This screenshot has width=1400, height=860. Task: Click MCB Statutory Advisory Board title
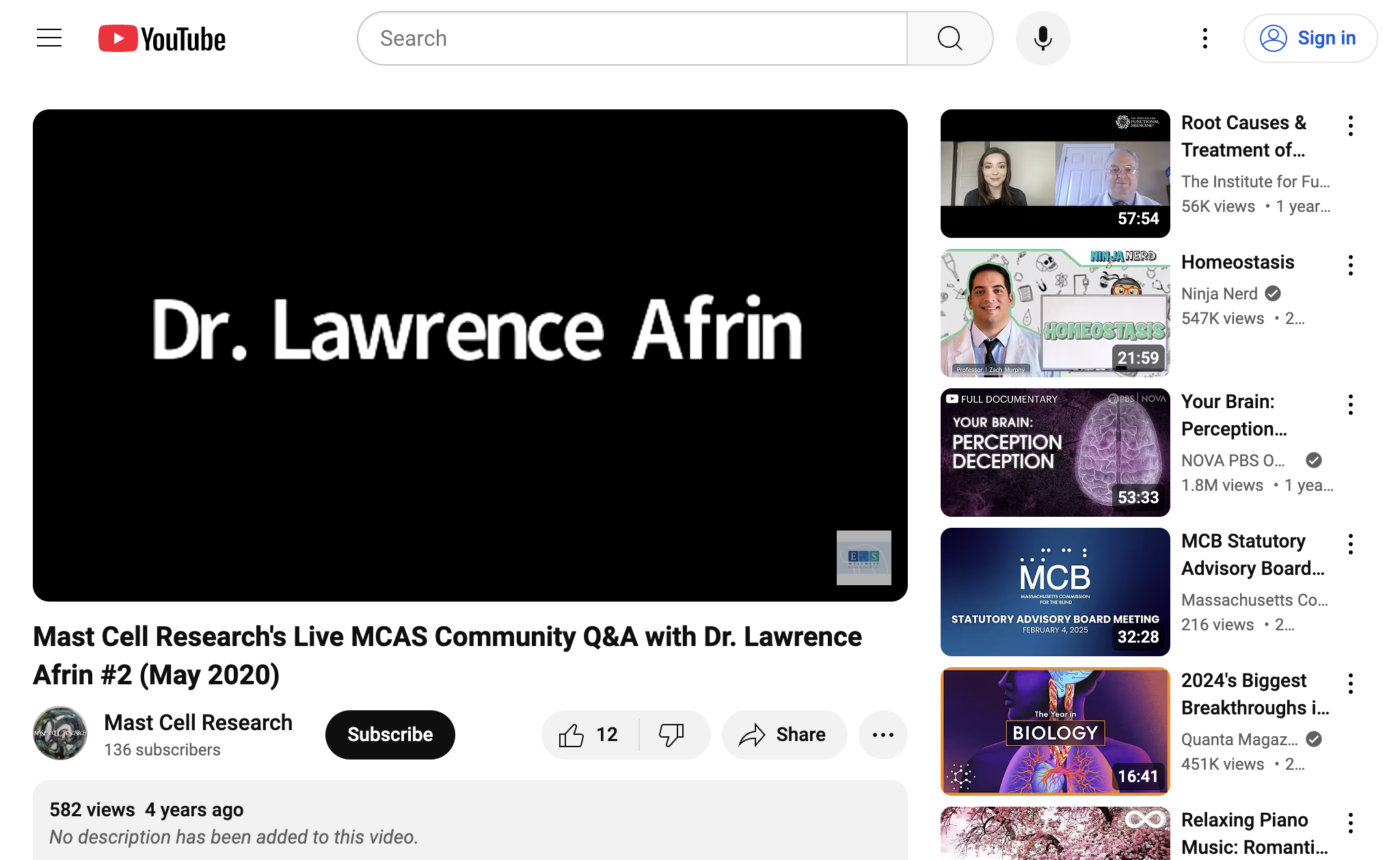(x=1253, y=554)
